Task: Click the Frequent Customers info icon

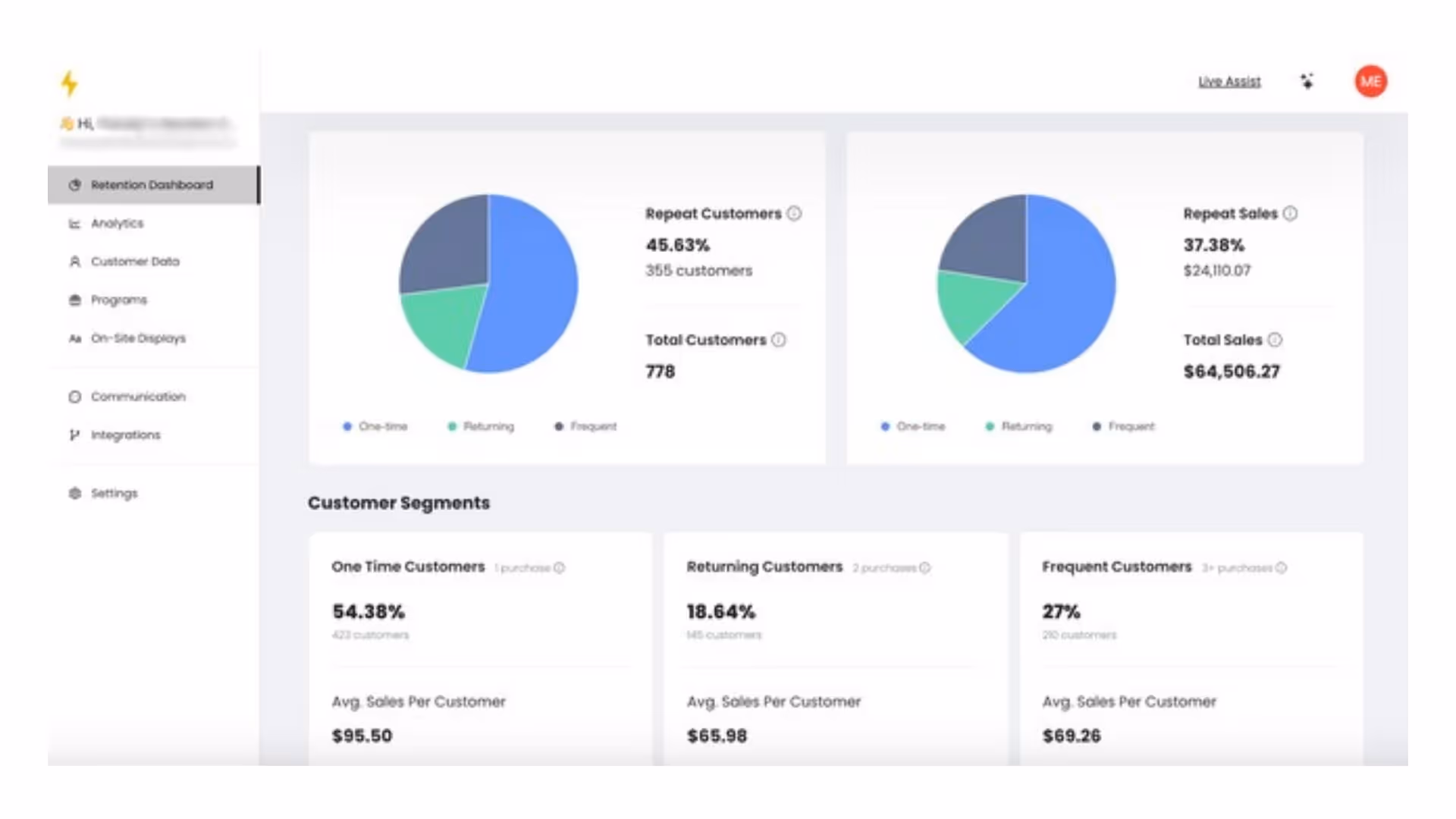Action: tap(1281, 568)
